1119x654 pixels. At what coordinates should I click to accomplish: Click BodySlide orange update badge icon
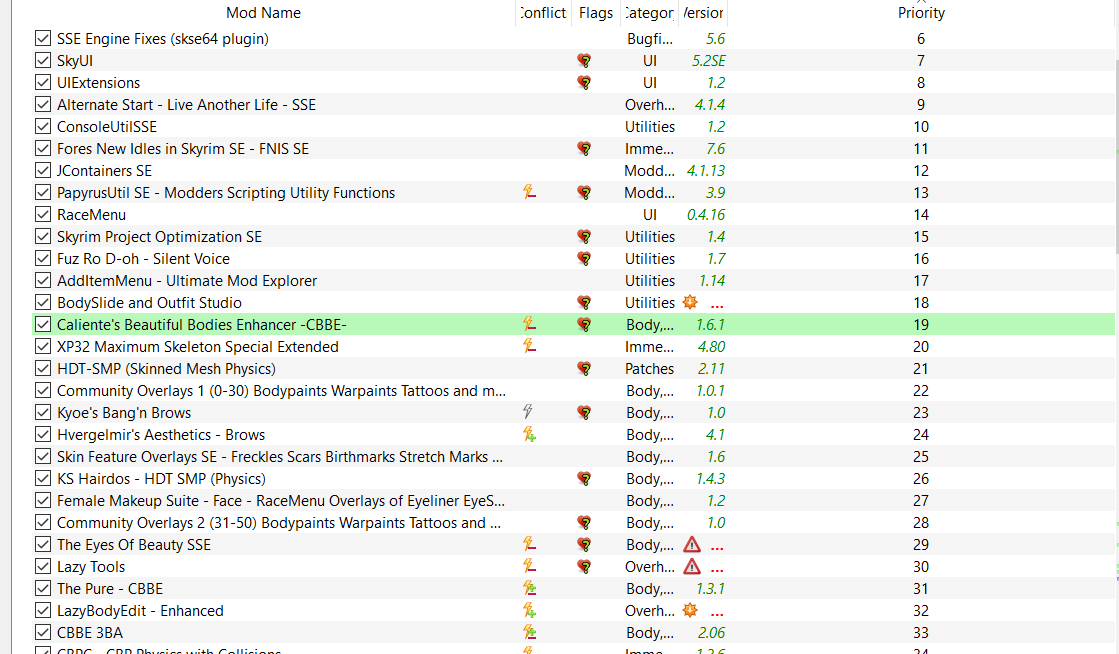pyautogui.click(x=689, y=302)
